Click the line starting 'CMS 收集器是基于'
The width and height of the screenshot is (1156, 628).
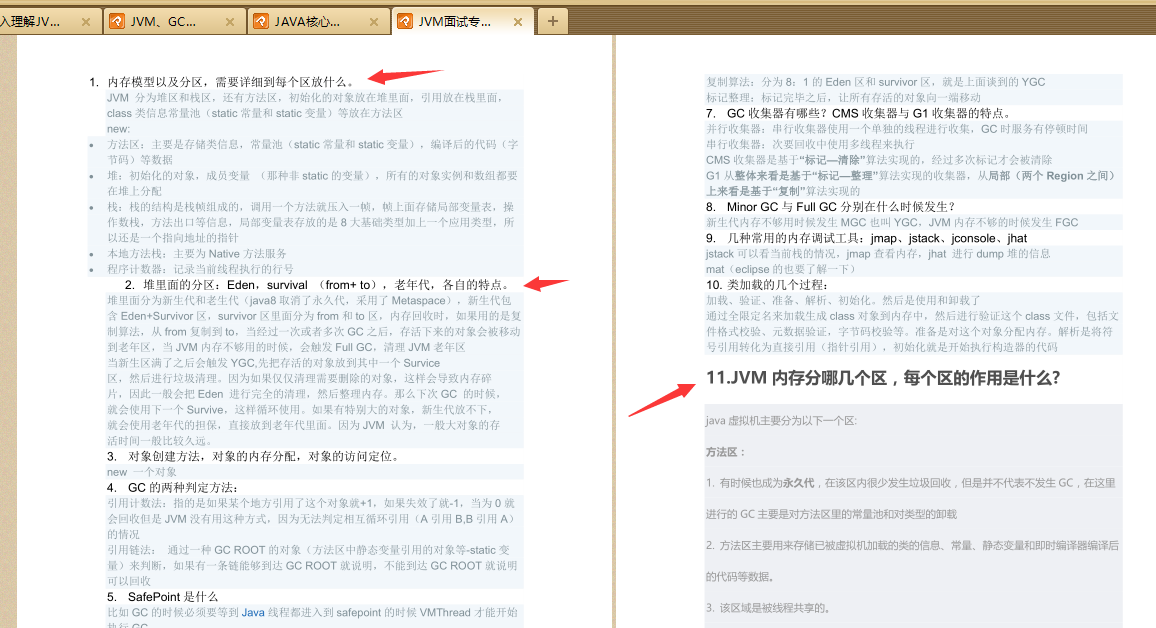tap(879, 160)
